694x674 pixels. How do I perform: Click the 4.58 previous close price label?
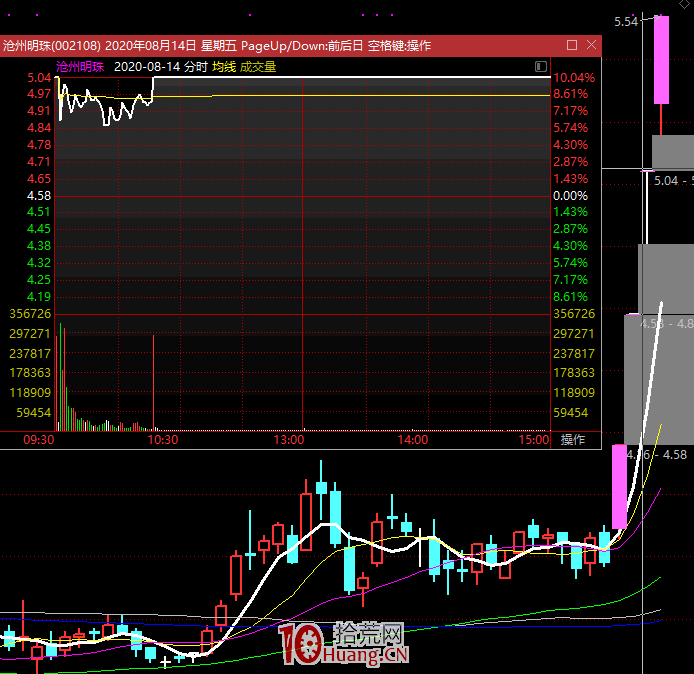[x=39, y=196]
